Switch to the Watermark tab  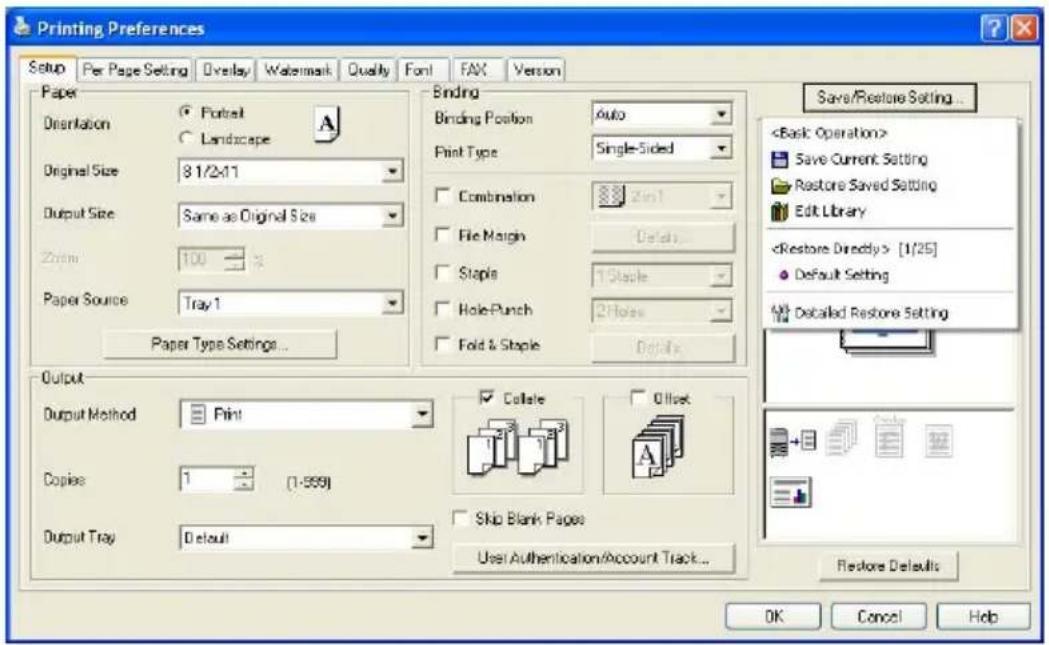(298, 70)
